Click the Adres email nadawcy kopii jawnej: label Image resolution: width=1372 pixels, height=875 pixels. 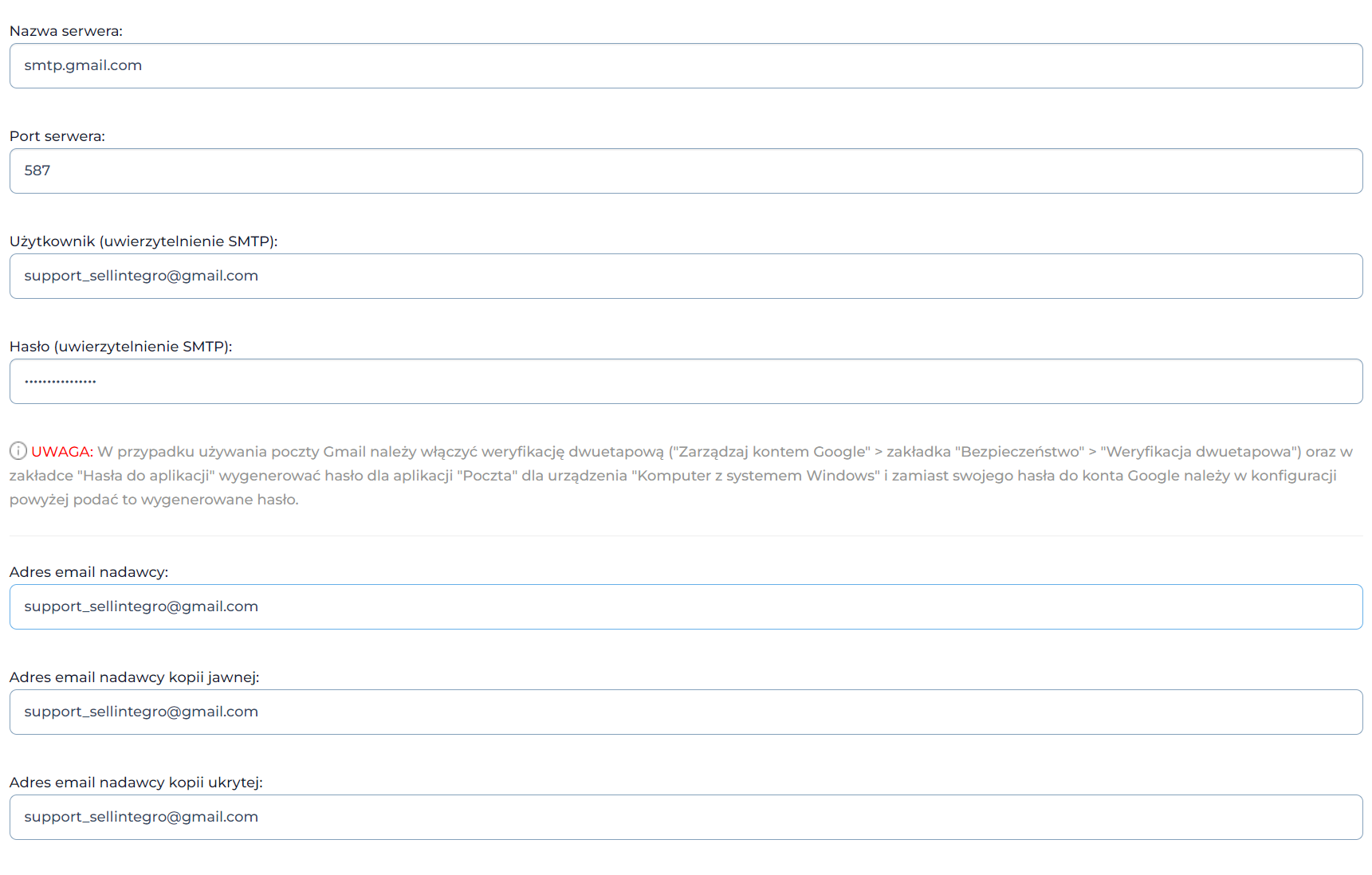(135, 677)
